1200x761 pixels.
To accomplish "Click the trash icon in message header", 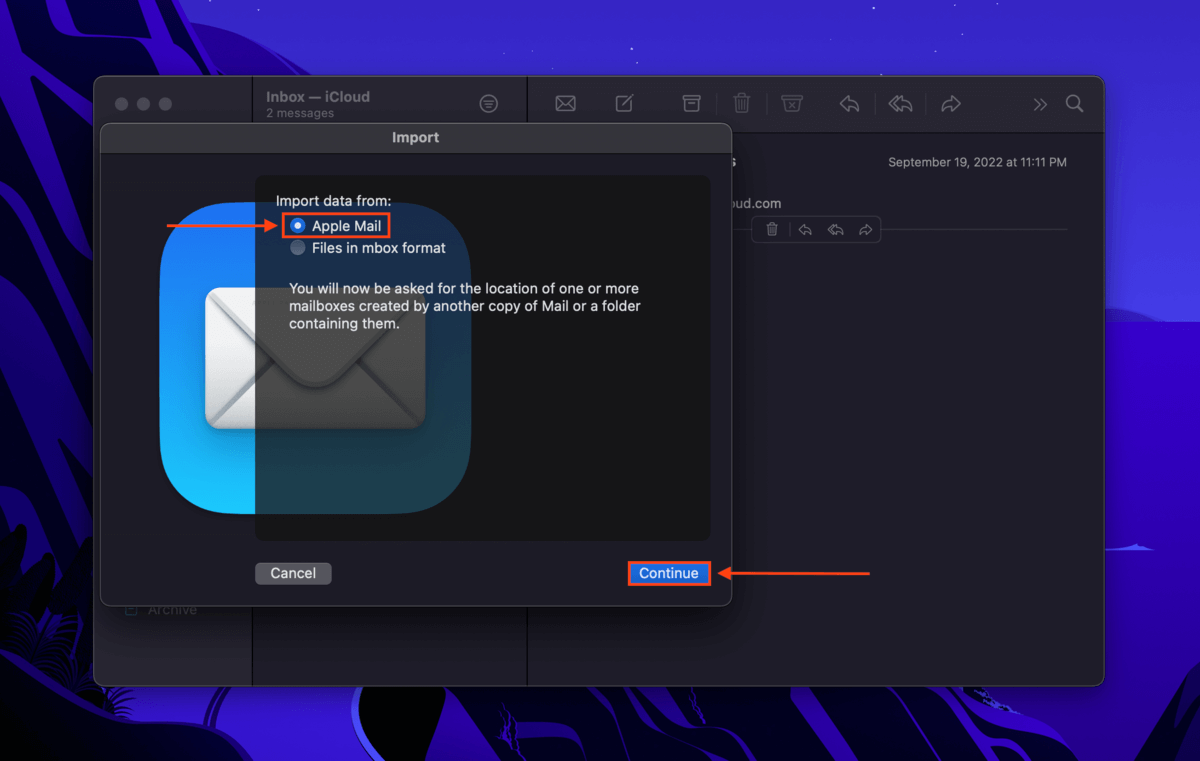I will pos(772,230).
